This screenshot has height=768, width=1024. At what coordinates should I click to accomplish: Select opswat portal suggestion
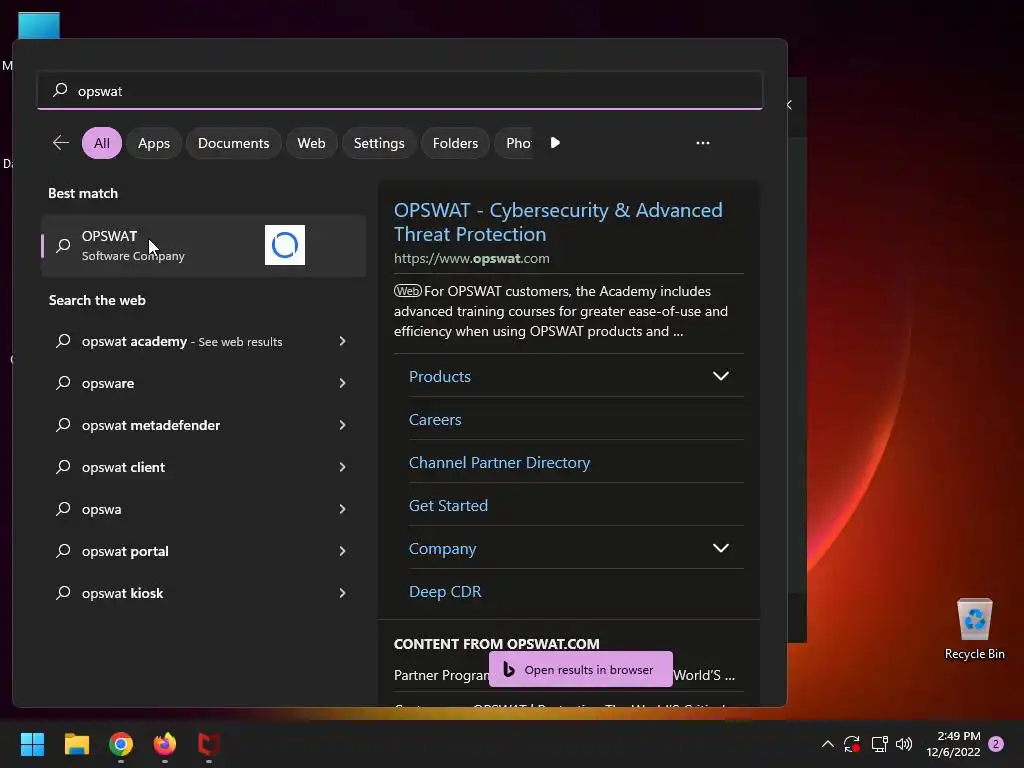point(125,551)
